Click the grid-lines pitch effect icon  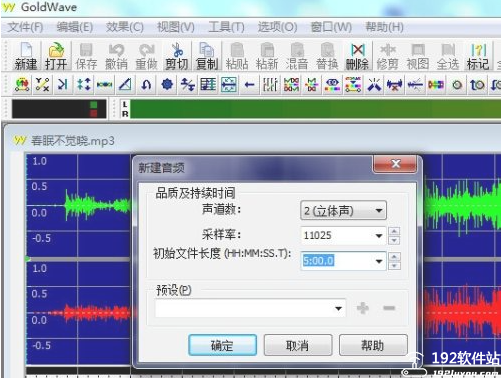[208, 85]
